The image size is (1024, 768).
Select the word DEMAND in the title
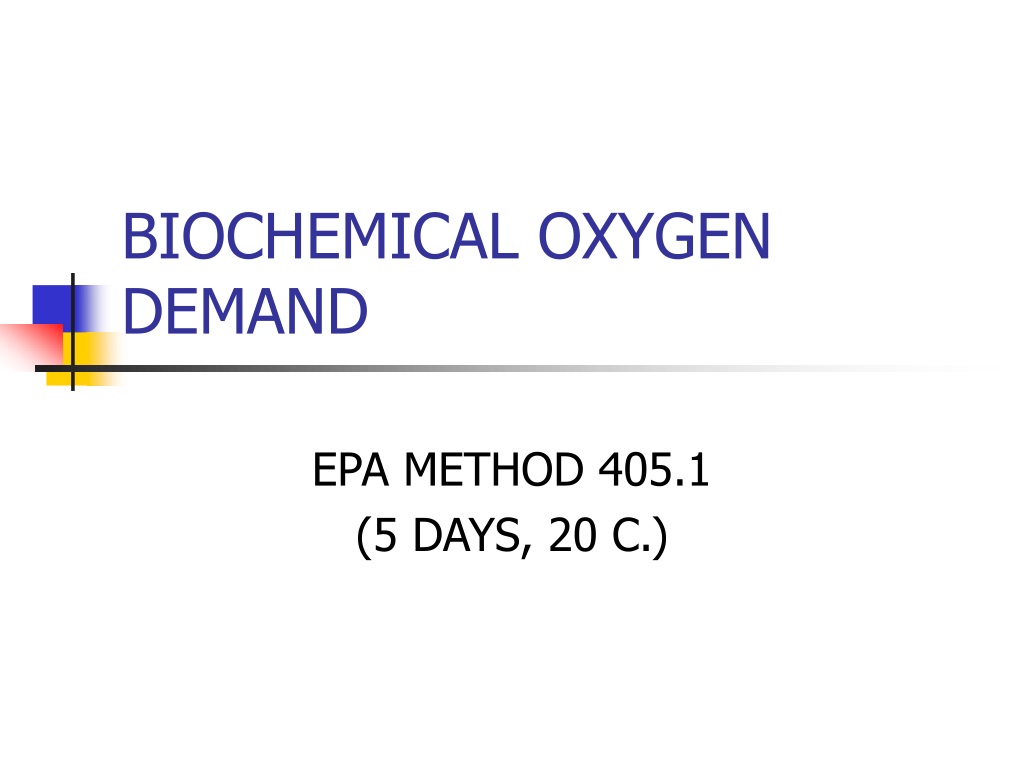[x=246, y=311]
